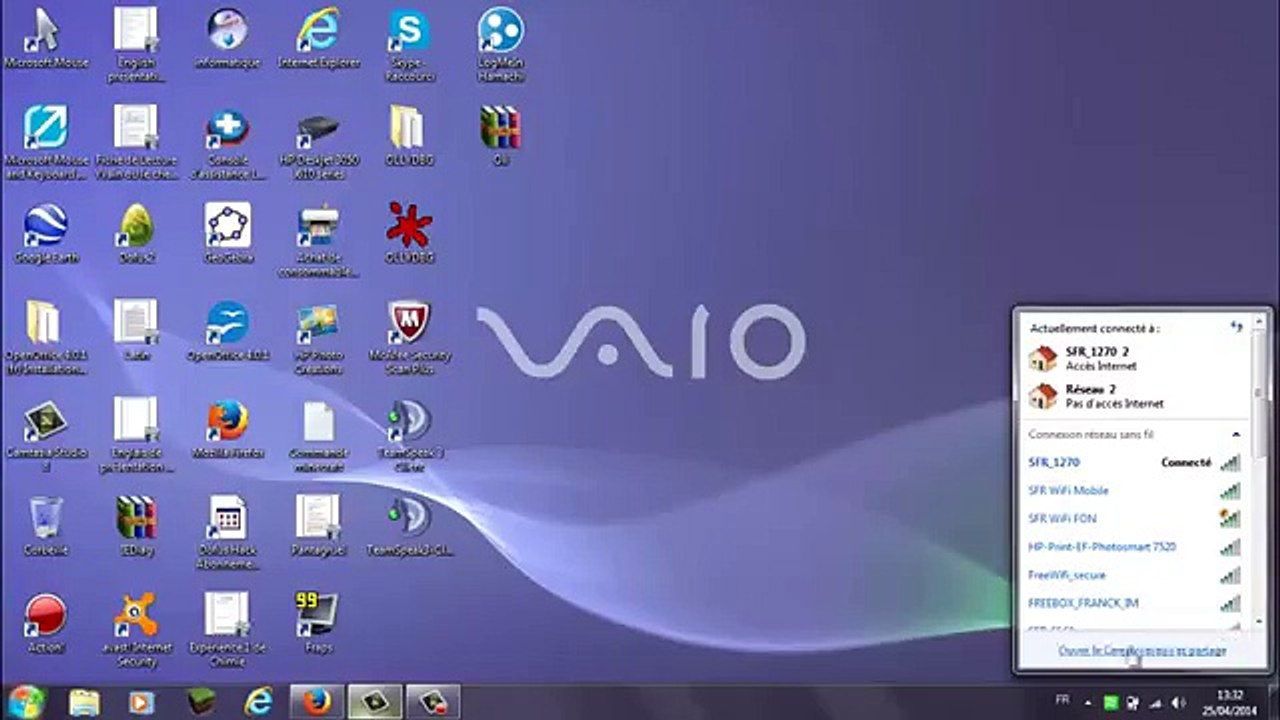1280x720 pixels.
Task: Select the SFR_1270 connected network
Action: (x=1134, y=463)
